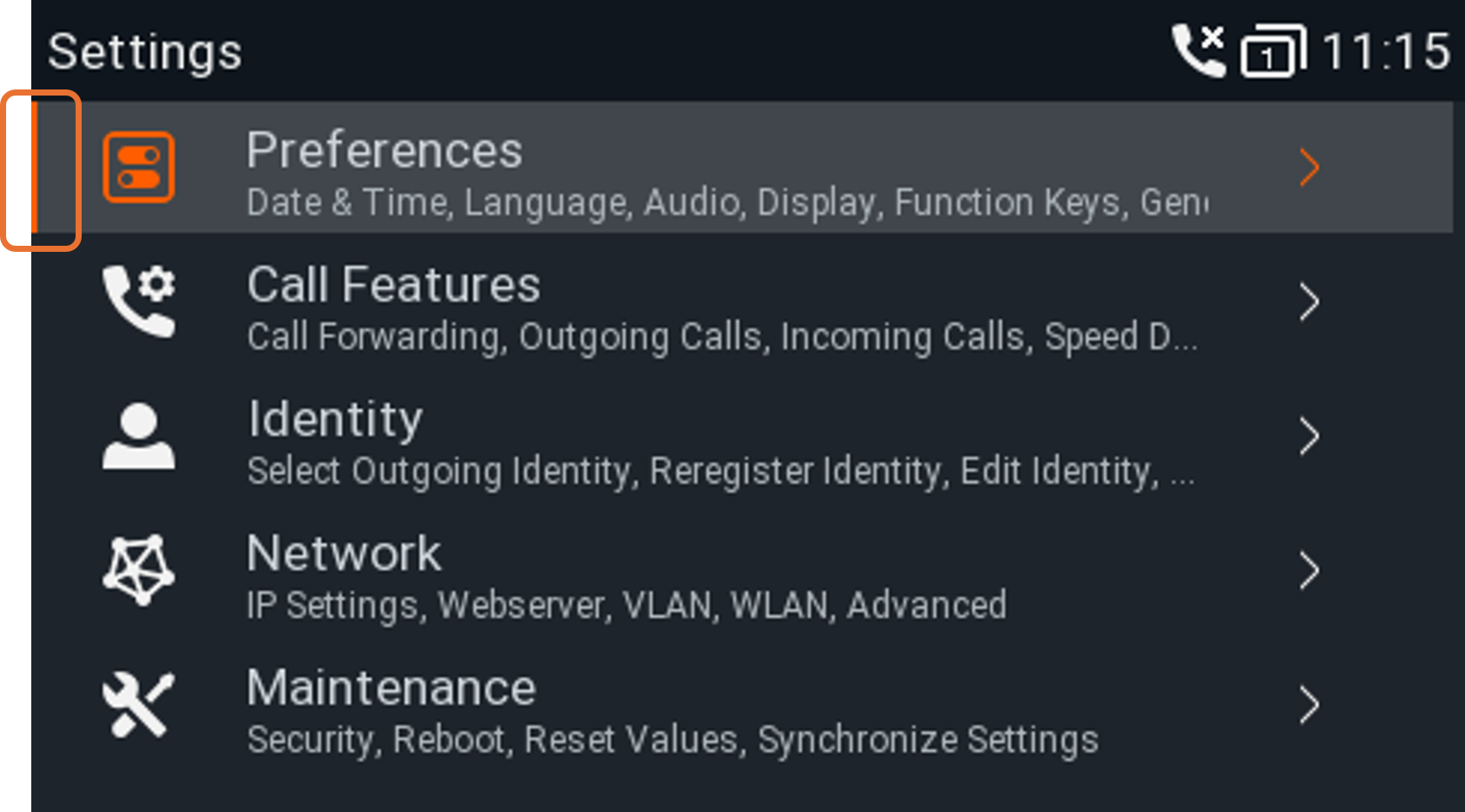Open the Call Features menu entry
The width and height of the screenshot is (1465, 812).
pos(742,302)
